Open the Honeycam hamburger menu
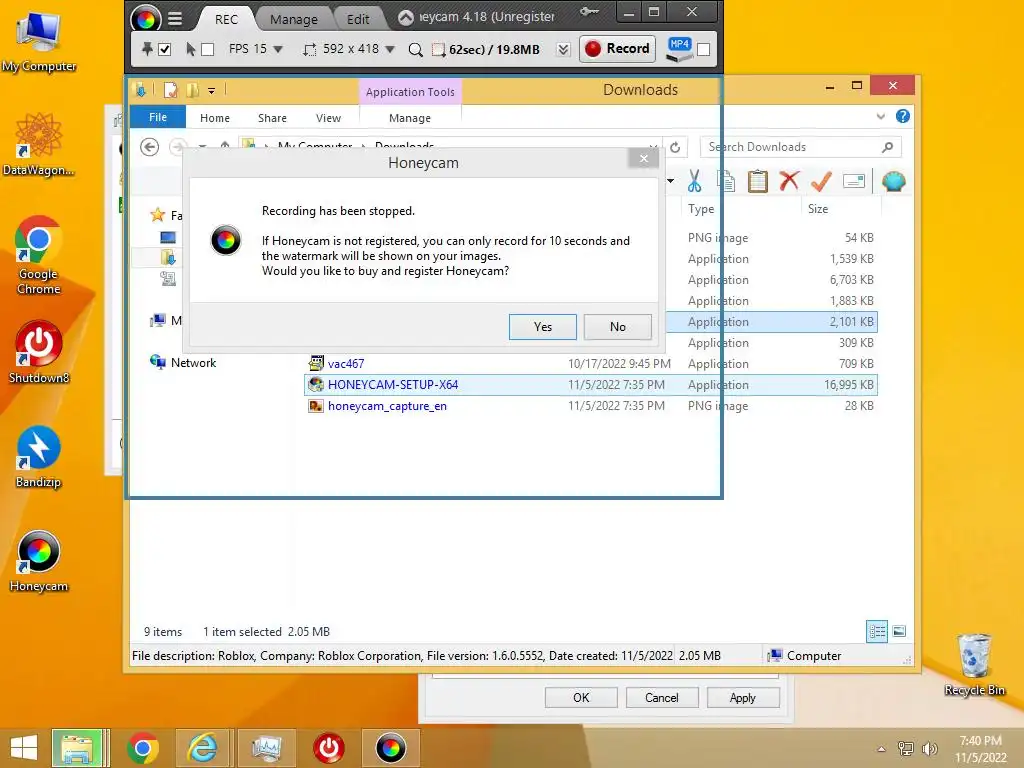 (175, 18)
